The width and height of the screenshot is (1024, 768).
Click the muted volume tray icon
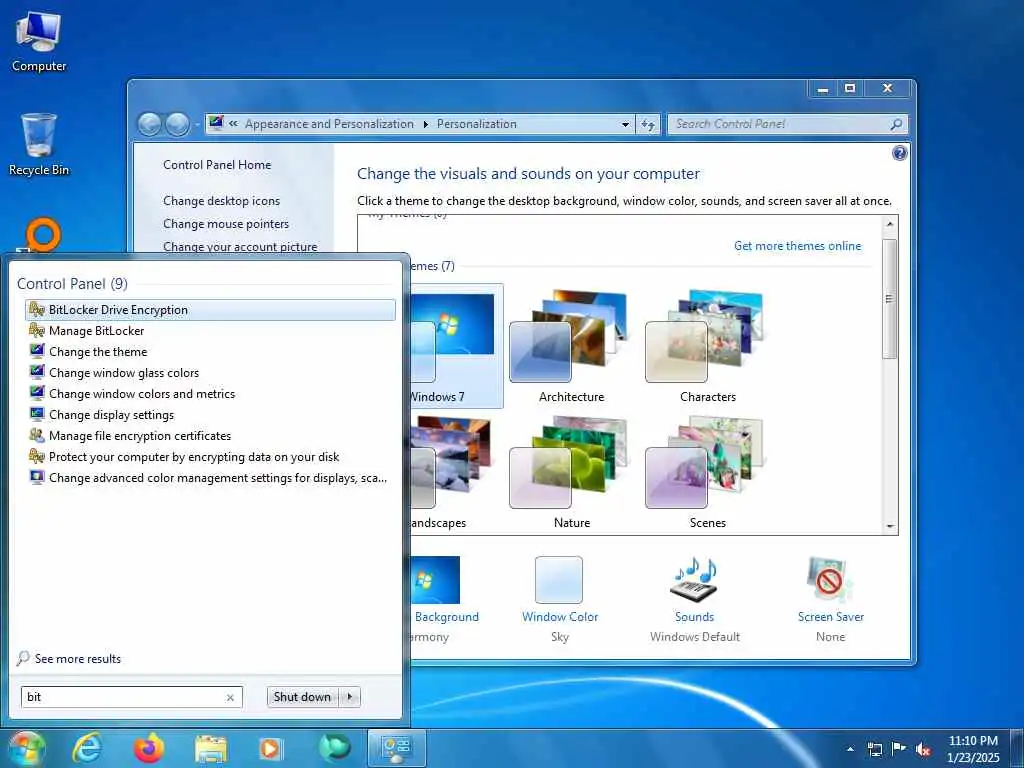(923, 749)
